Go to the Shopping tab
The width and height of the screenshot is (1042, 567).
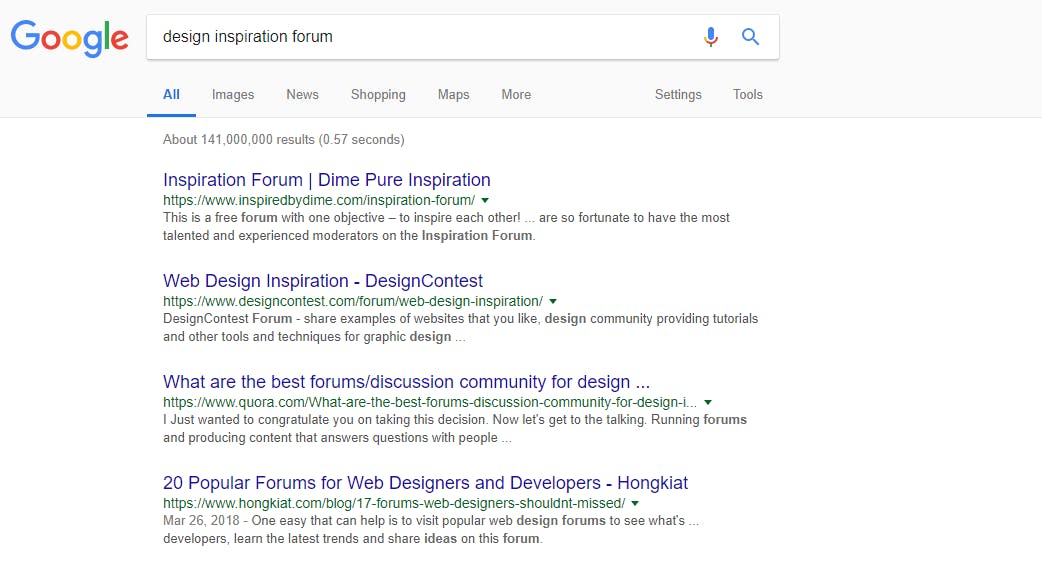378,94
